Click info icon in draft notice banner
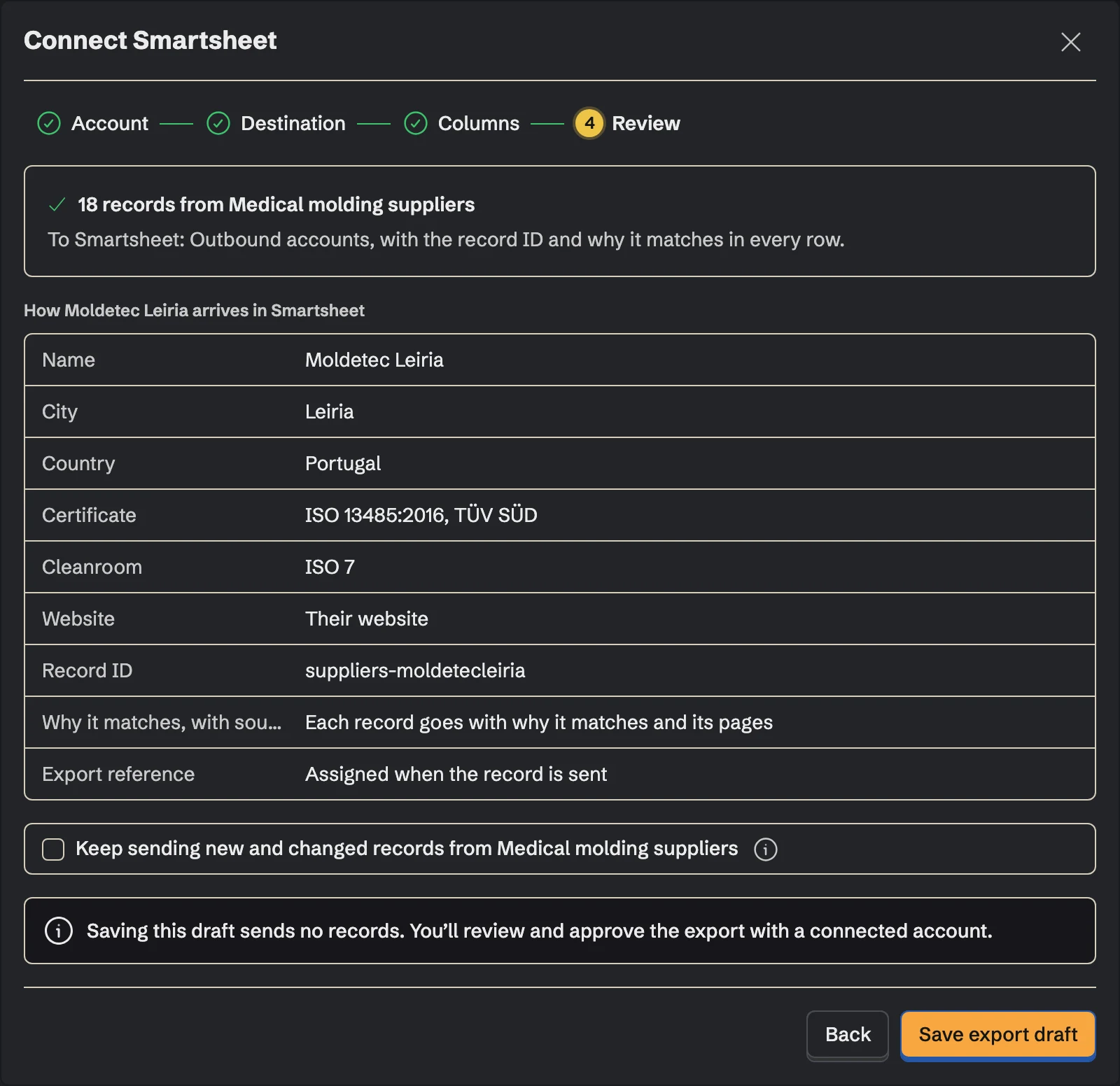Viewport: 1120px width, 1086px height. tap(59, 931)
